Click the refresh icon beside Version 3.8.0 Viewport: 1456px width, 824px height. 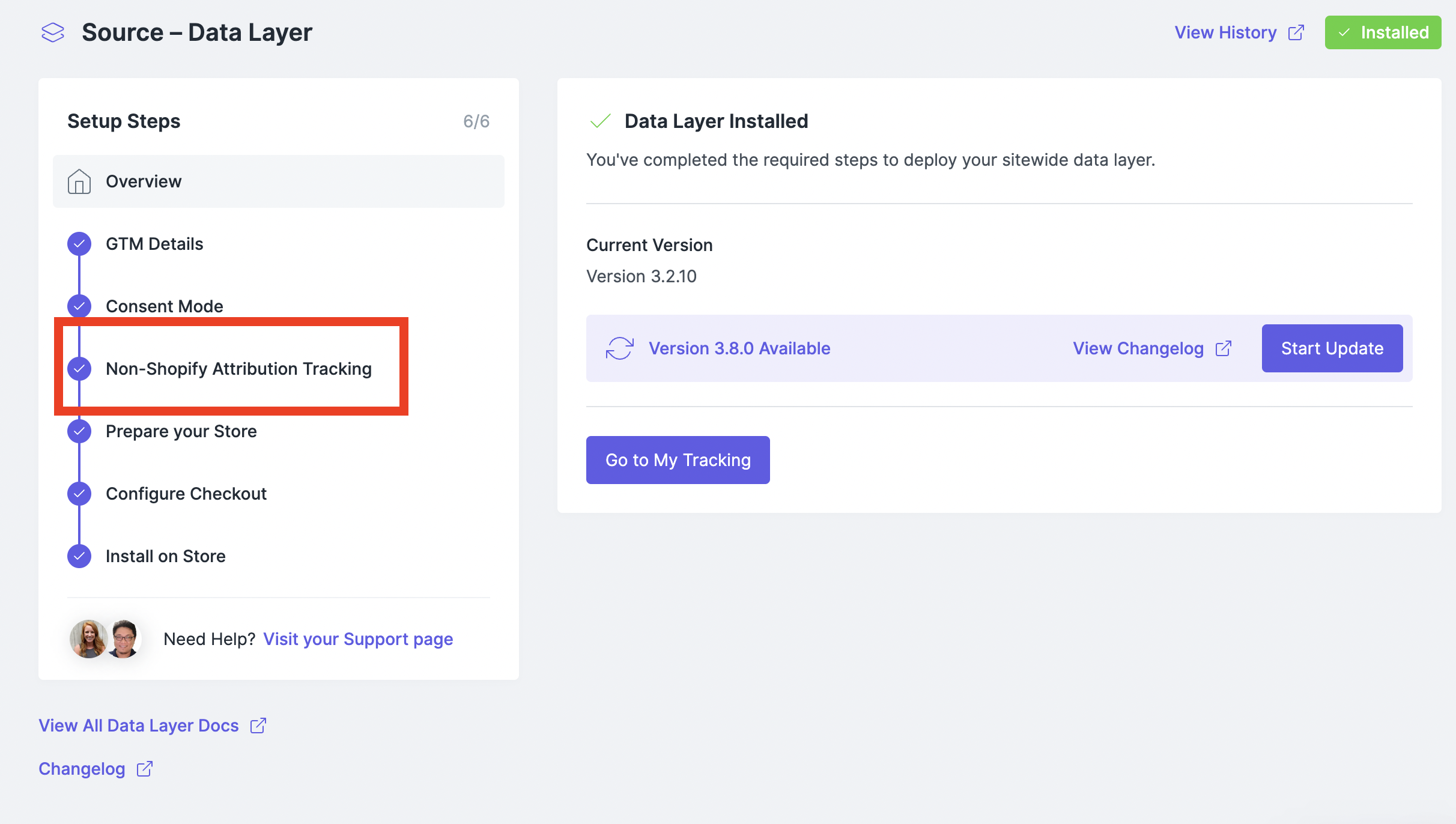619,348
